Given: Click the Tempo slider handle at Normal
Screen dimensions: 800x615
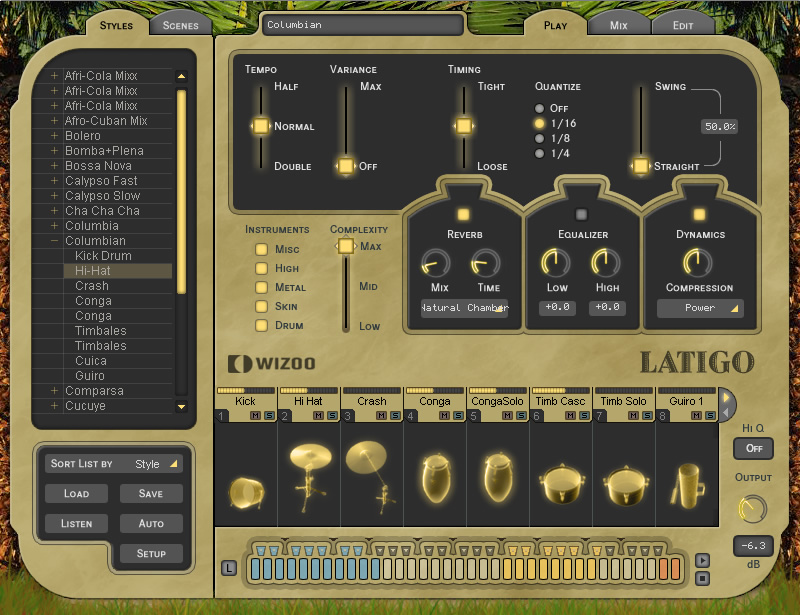Looking at the screenshot, I should point(261,126).
